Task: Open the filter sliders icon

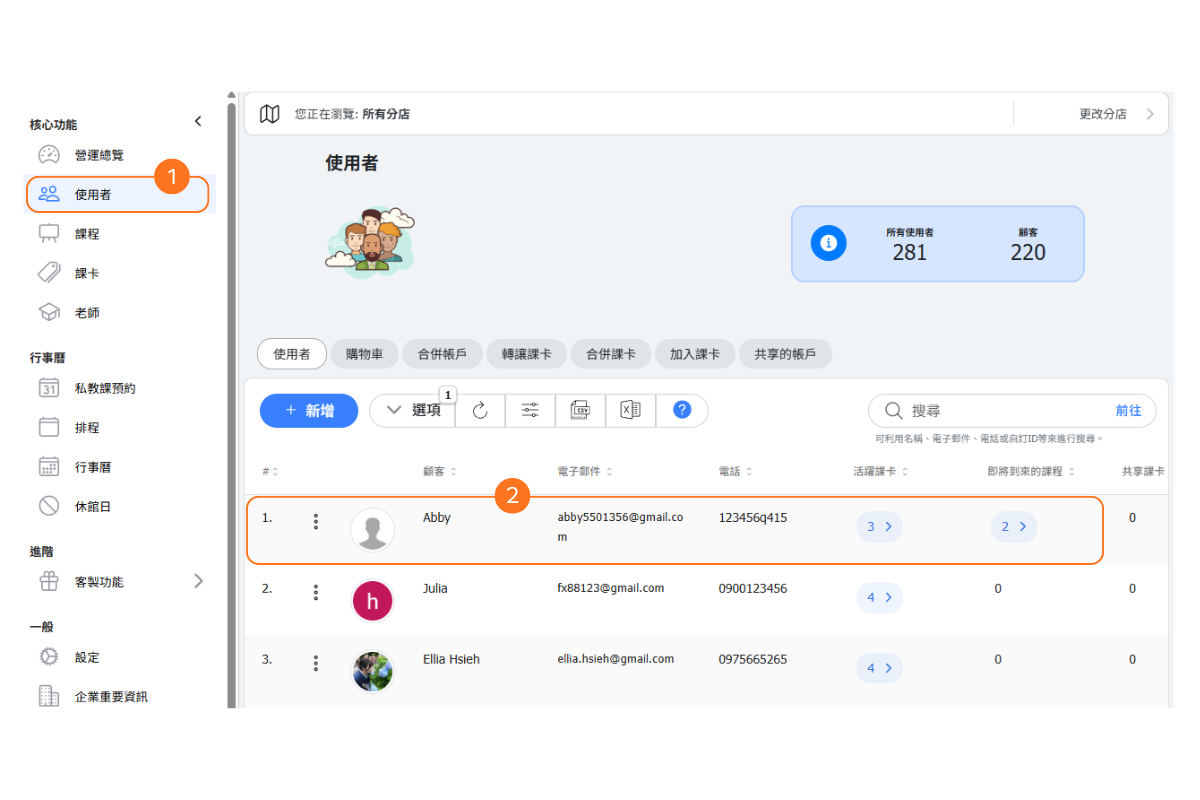Action: [530, 410]
